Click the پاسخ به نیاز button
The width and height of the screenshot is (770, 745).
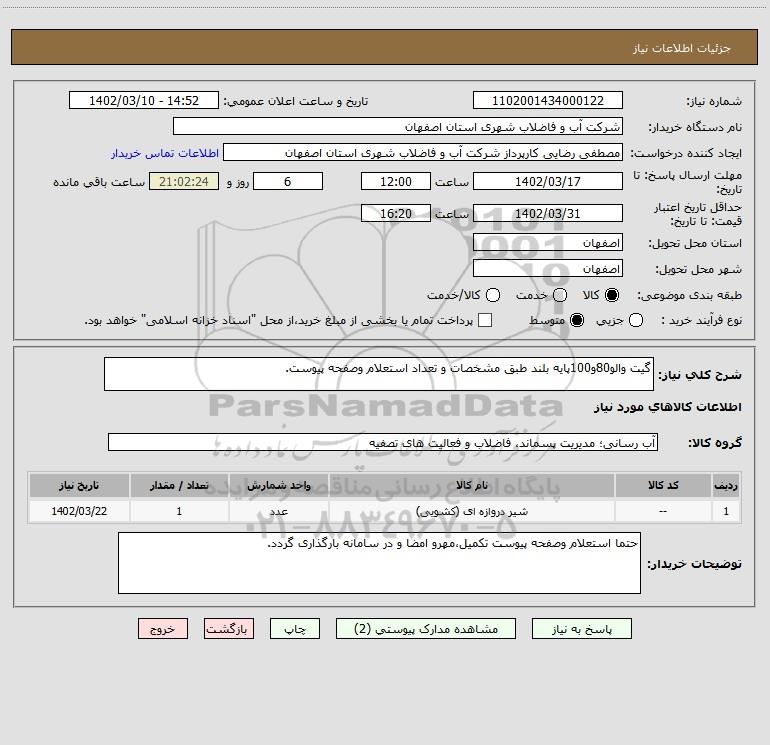tap(581, 629)
